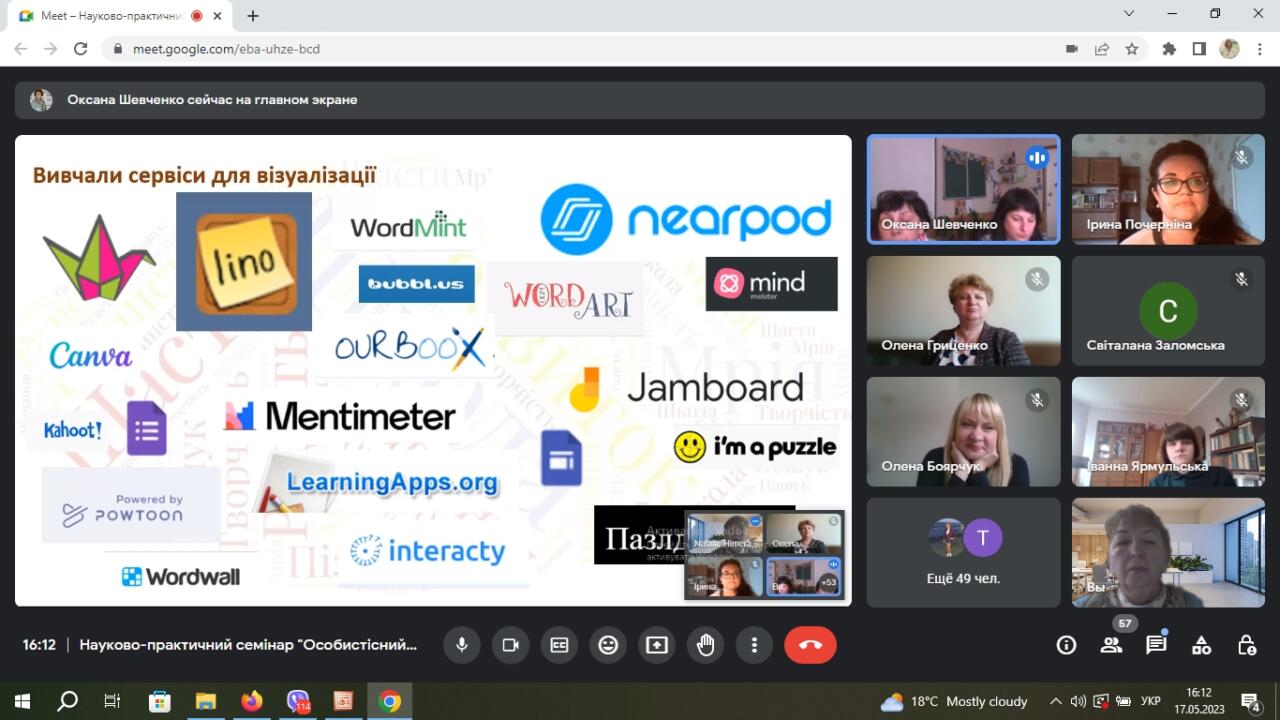Open the Windows Start menu
1280x720 pixels.
click(22, 701)
